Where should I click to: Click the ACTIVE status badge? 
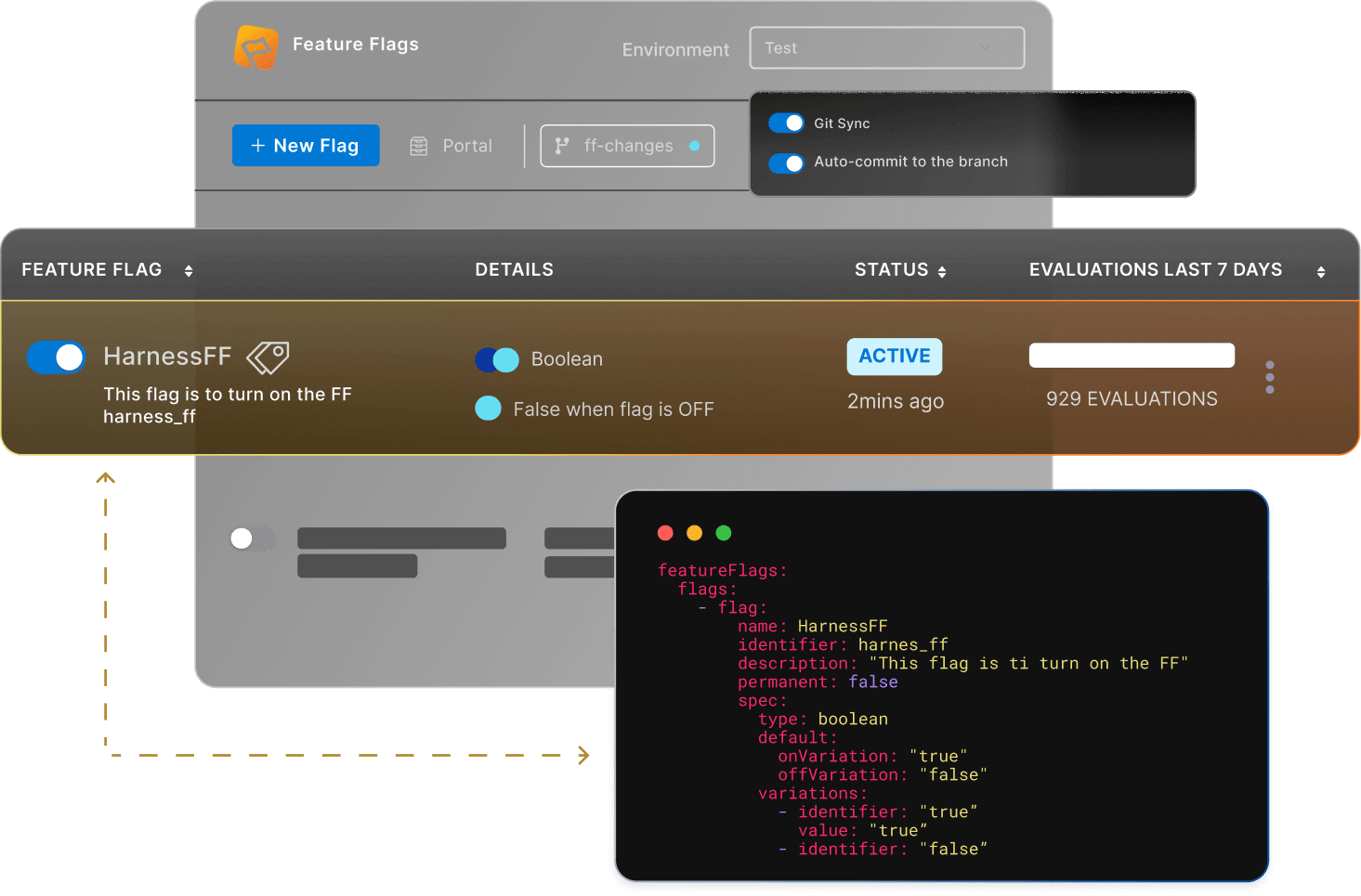894,357
